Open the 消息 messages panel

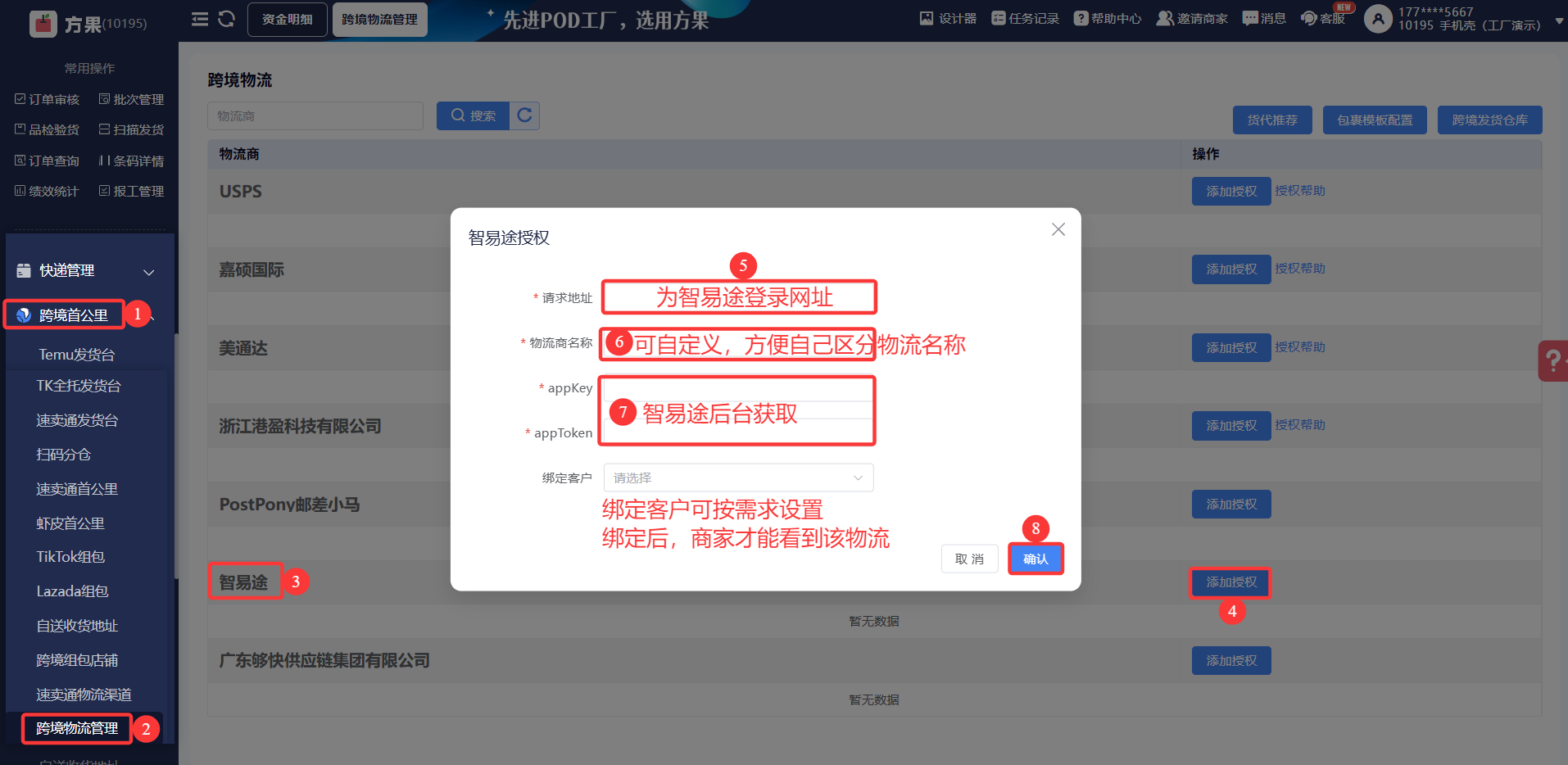1264,19
